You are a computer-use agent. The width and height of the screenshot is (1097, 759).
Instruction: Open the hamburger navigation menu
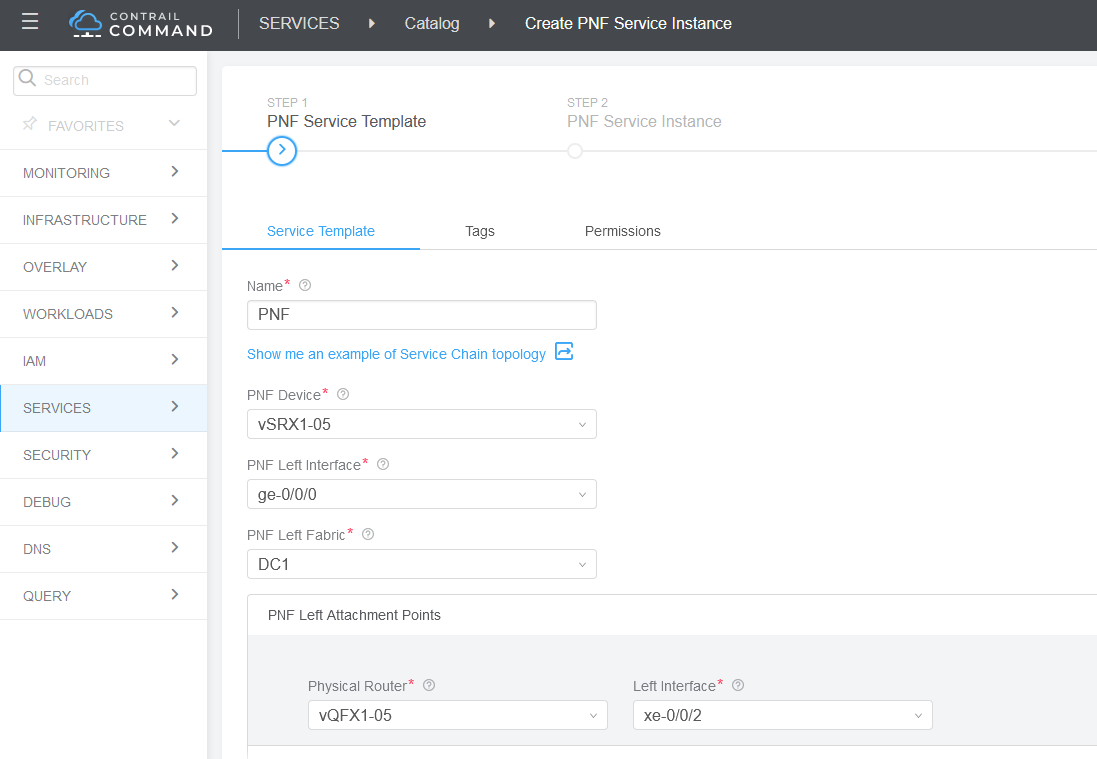30,22
